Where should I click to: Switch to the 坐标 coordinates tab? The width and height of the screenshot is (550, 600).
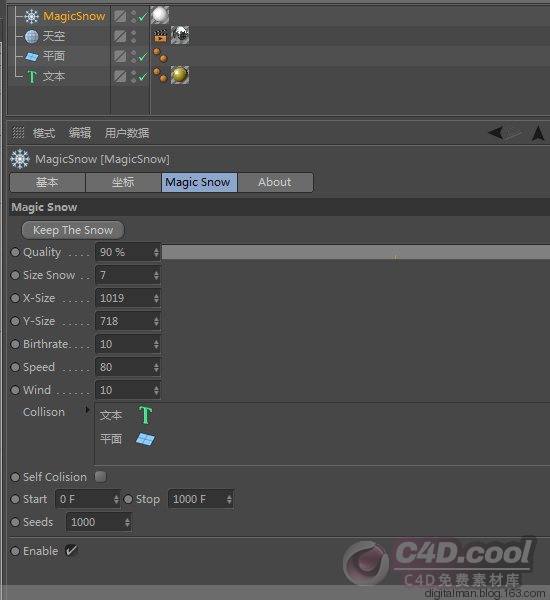tap(123, 182)
